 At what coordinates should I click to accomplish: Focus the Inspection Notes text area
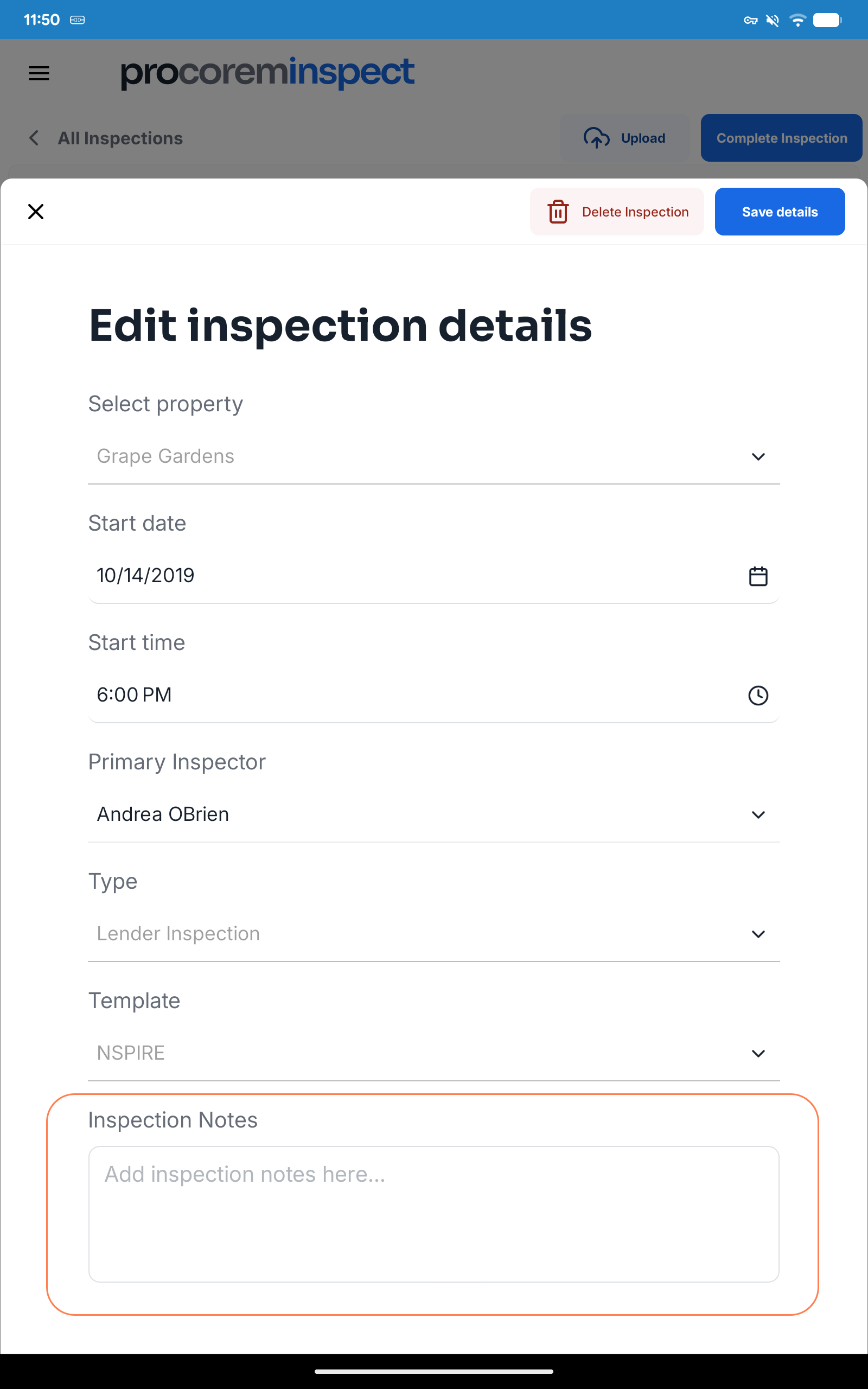point(433,1214)
